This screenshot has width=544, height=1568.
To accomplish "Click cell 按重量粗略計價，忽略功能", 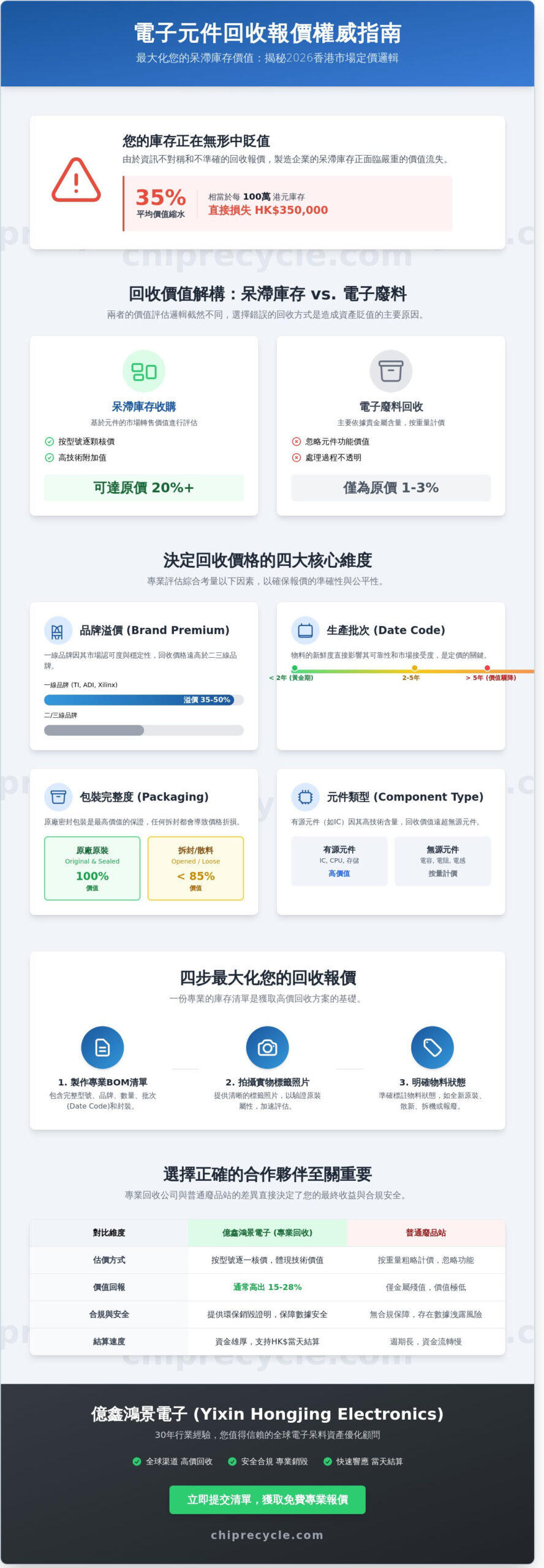I will (426, 1260).
